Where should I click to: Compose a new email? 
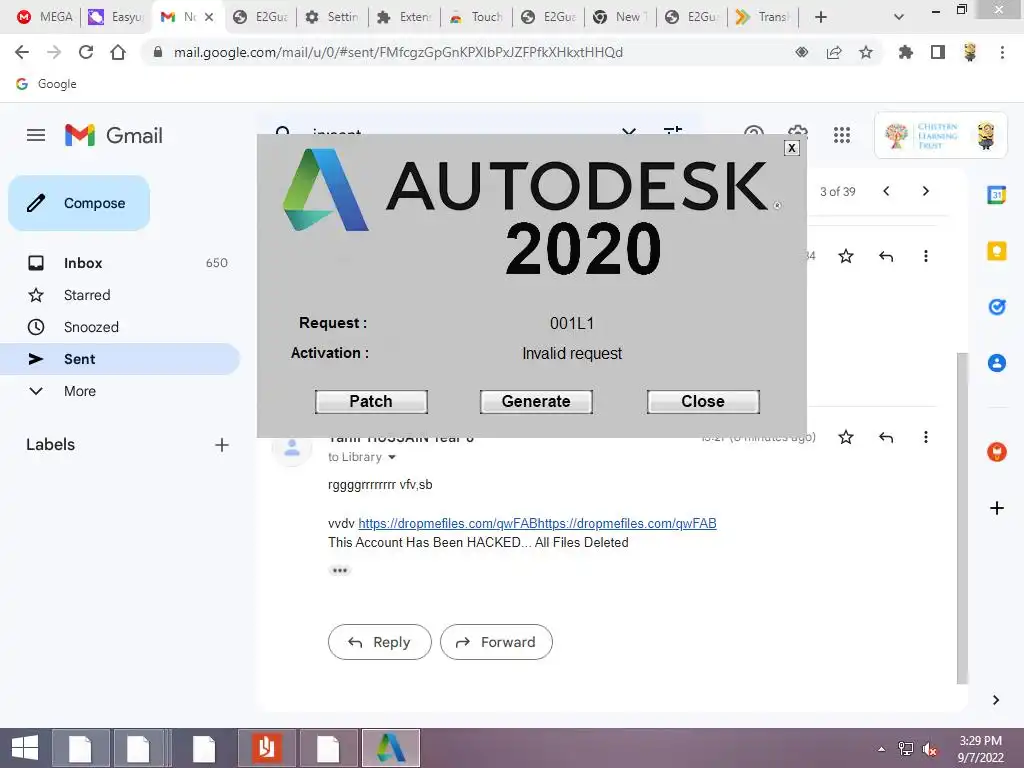[x=79, y=203]
